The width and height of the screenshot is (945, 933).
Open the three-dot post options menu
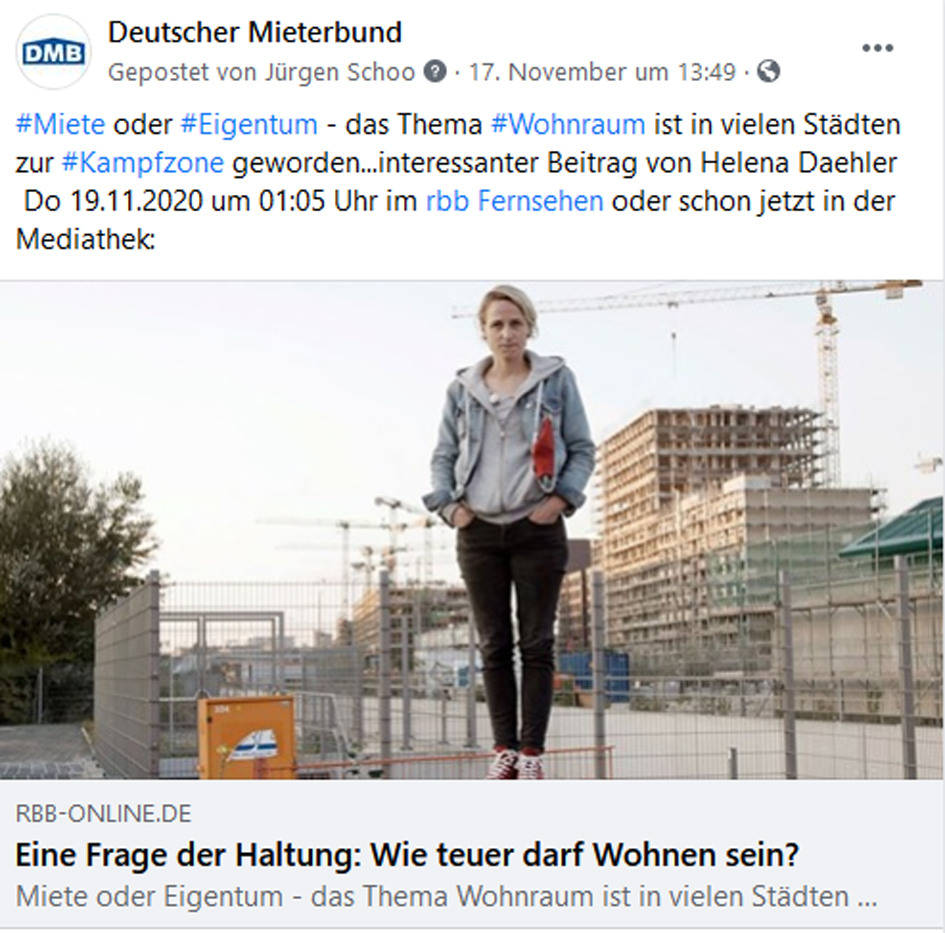877,48
